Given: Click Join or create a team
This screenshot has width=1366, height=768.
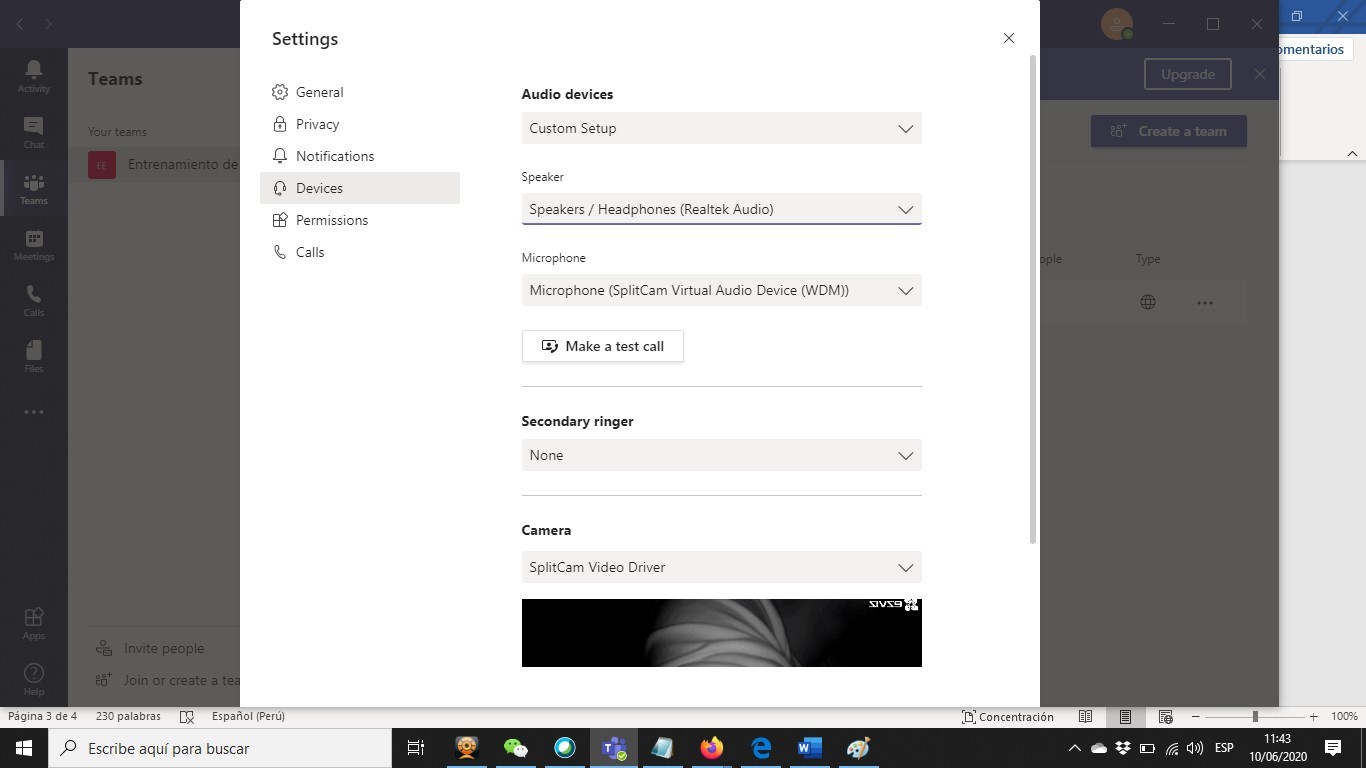Looking at the screenshot, I should [x=167, y=680].
